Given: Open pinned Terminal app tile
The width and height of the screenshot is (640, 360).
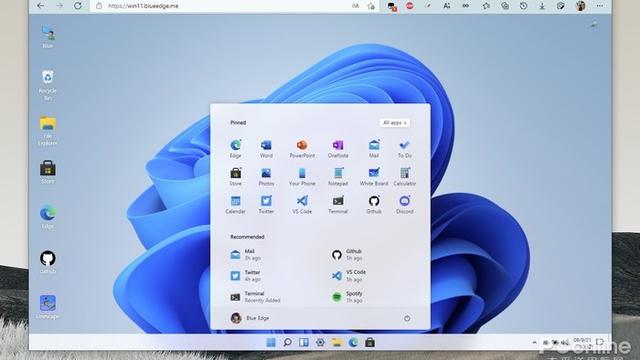Looking at the screenshot, I should (338, 204).
